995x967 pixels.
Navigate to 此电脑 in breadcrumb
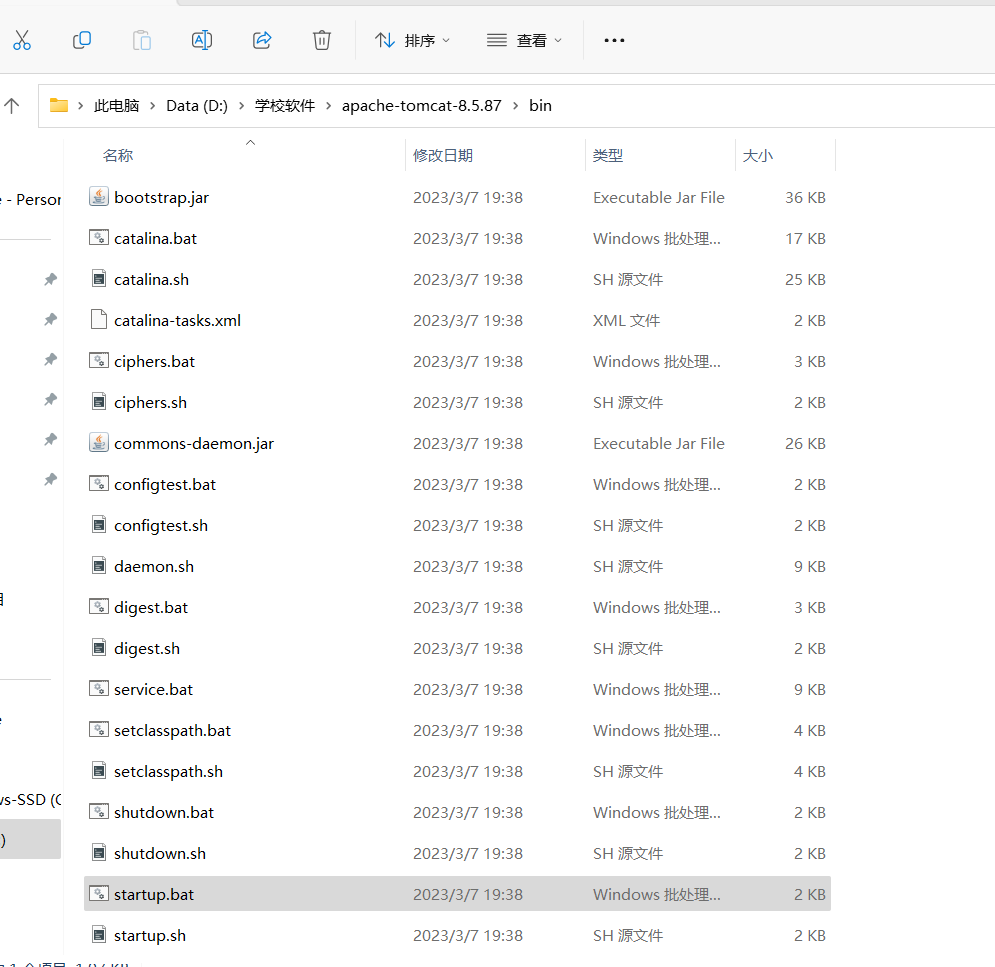coord(117,105)
